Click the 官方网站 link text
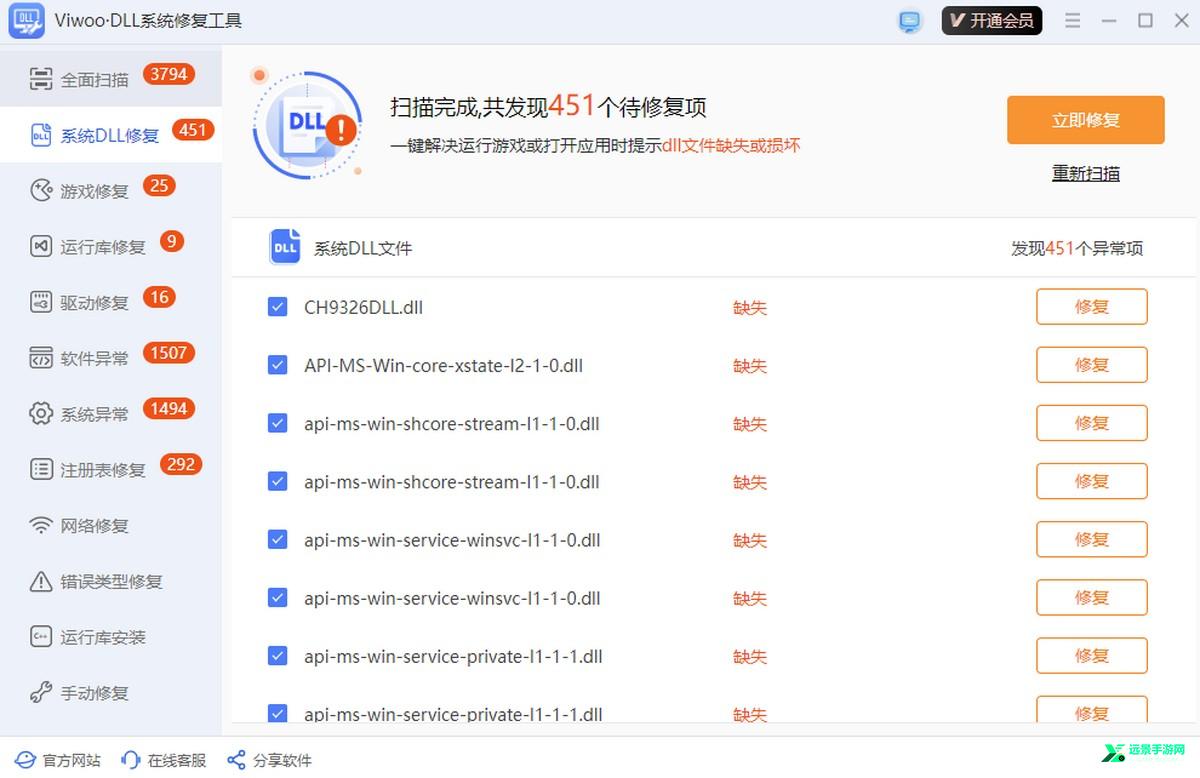The height and width of the screenshot is (778, 1200). point(72,760)
